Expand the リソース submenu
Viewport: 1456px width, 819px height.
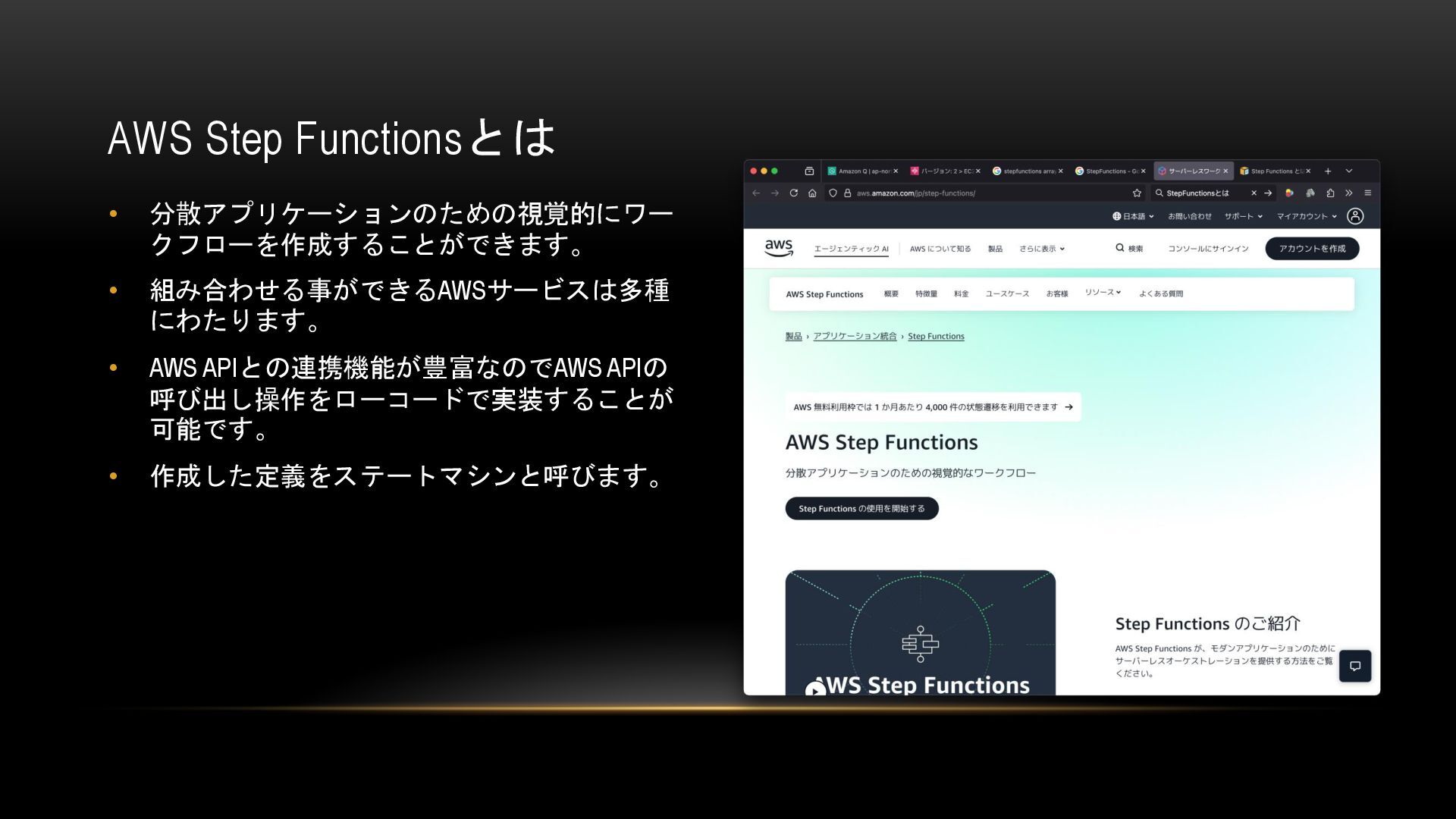[x=1103, y=293]
